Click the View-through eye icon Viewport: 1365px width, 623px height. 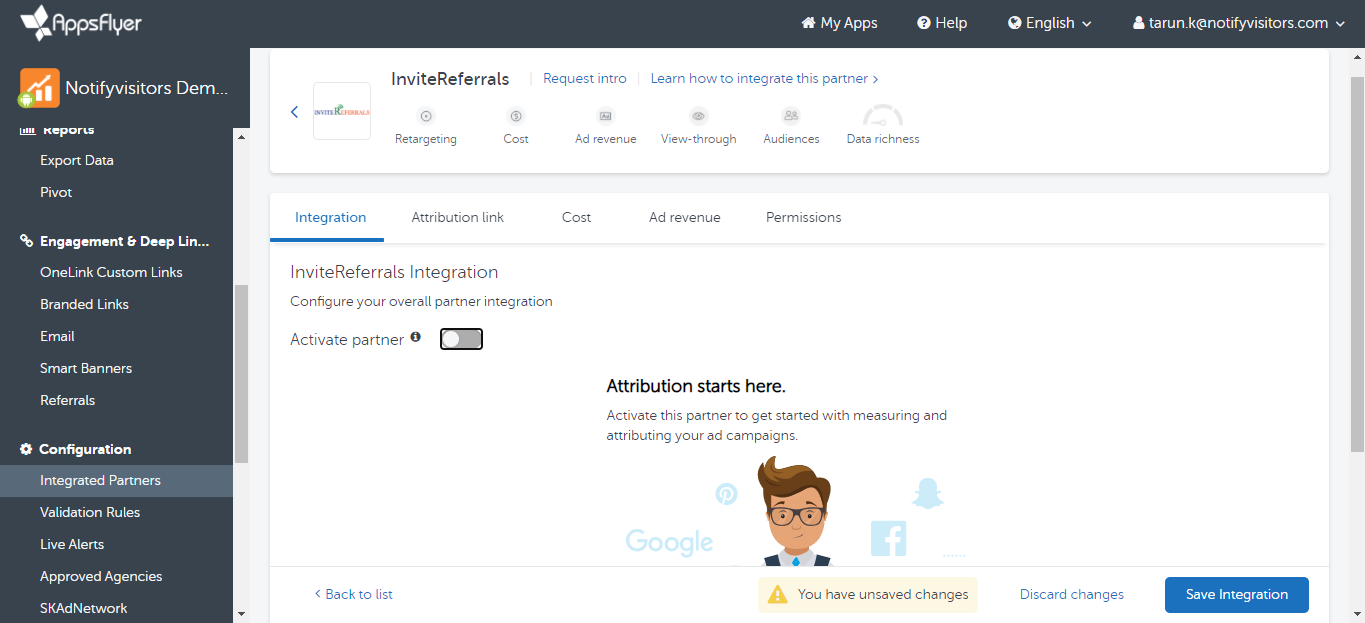pos(699,116)
